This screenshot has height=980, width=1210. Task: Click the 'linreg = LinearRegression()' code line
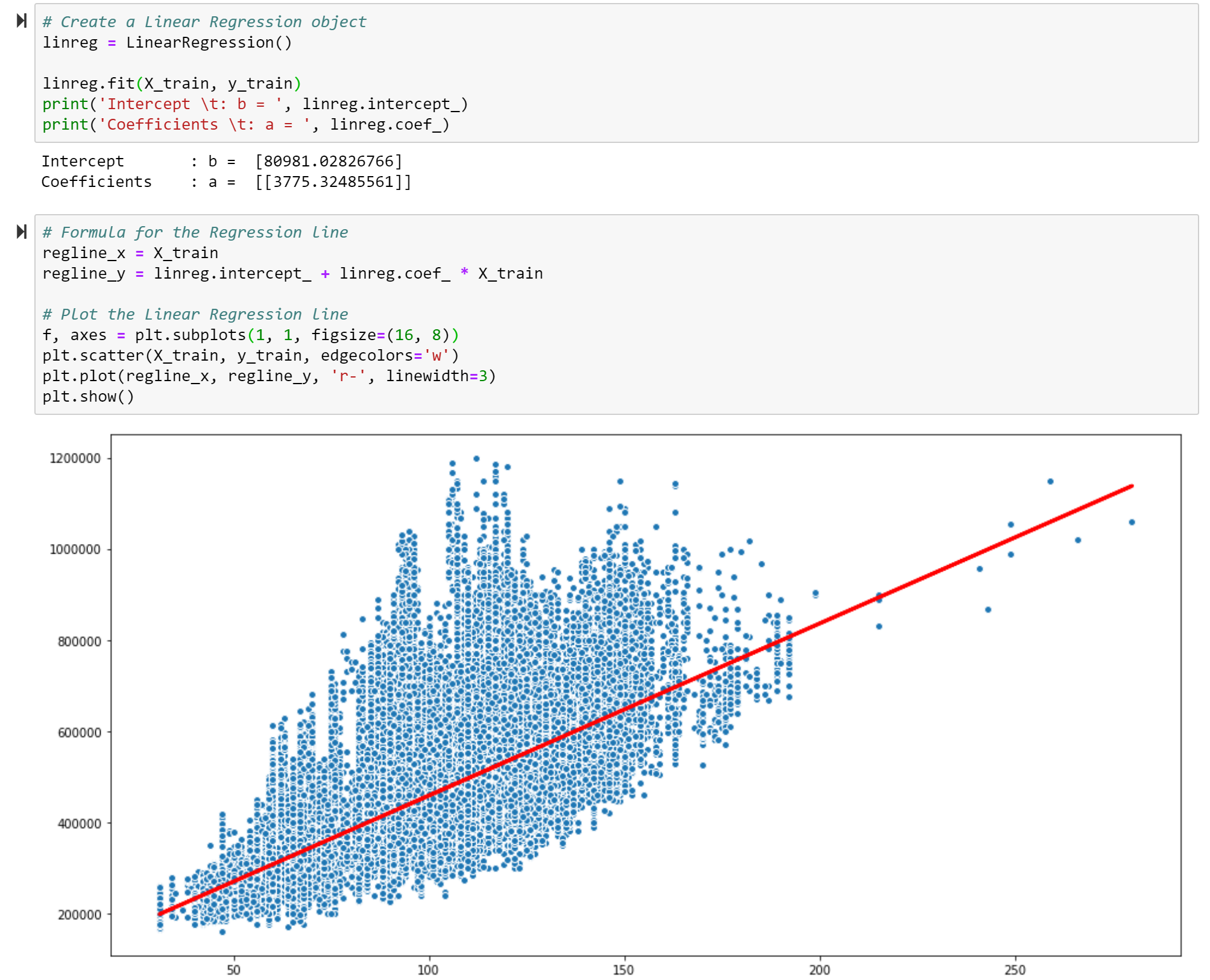coord(167,43)
